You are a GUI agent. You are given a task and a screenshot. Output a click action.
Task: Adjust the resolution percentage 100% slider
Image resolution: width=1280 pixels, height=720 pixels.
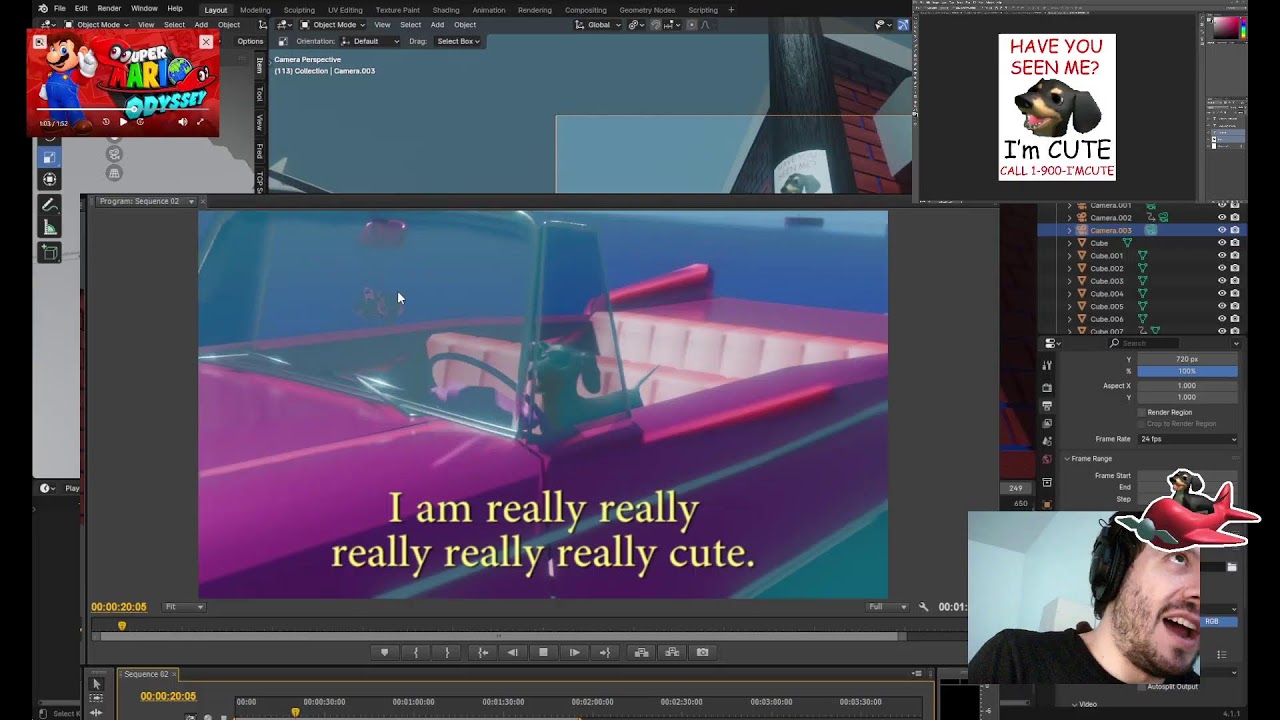point(1187,371)
